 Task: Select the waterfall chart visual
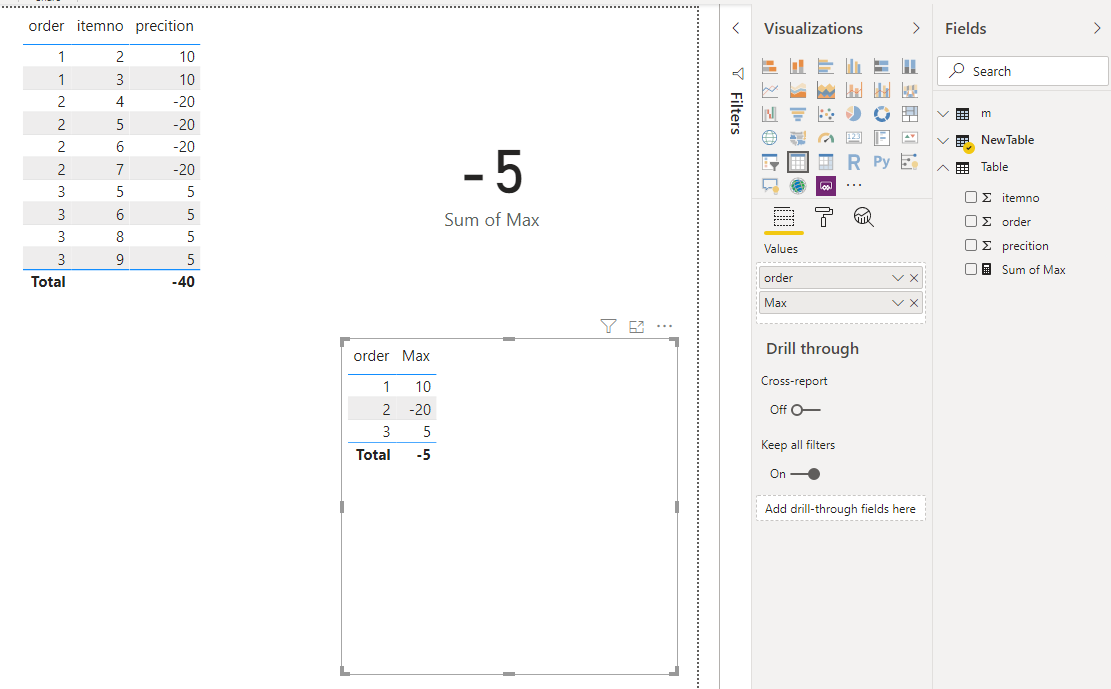point(769,114)
